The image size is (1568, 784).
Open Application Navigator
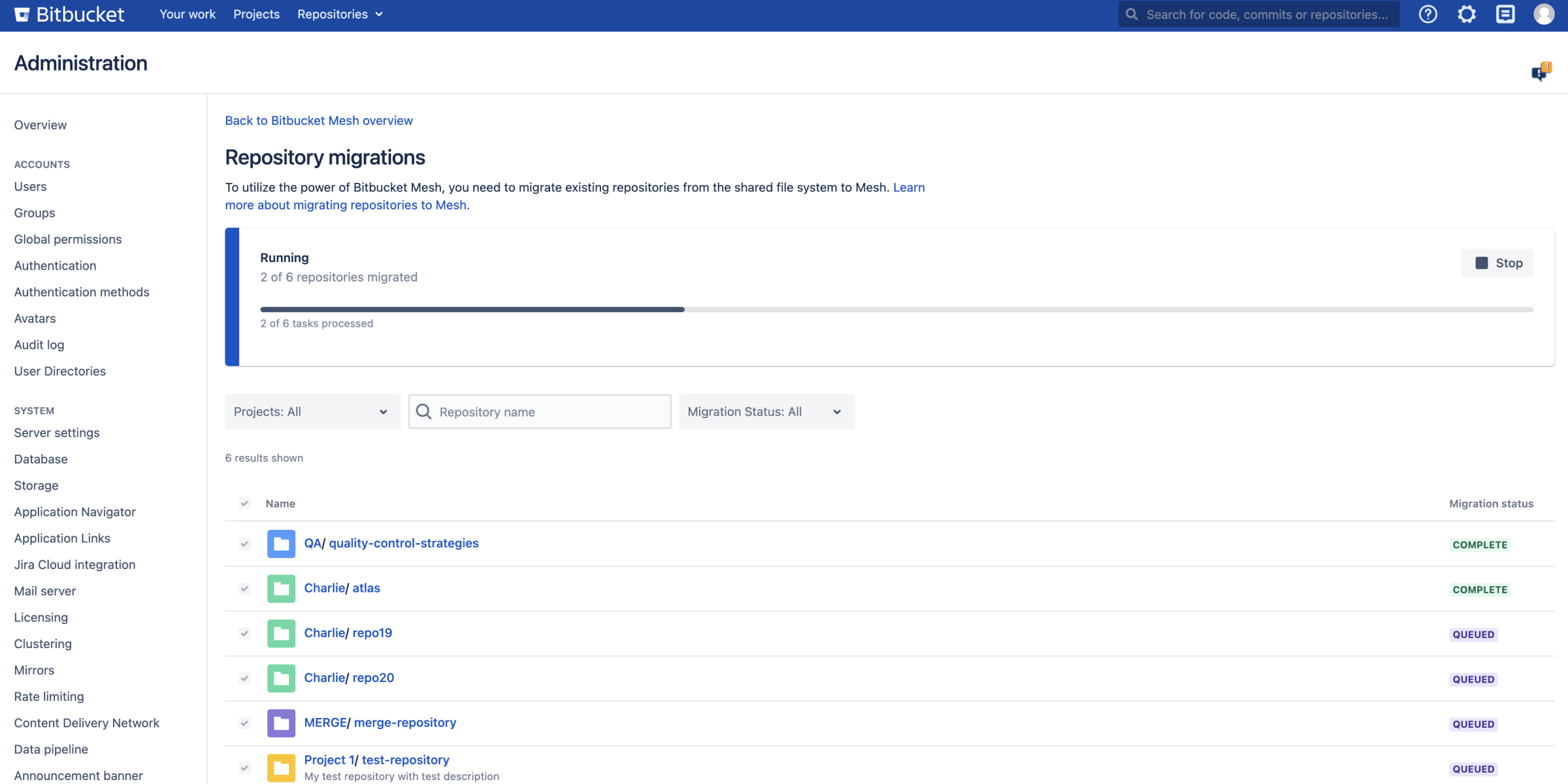point(75,512)
